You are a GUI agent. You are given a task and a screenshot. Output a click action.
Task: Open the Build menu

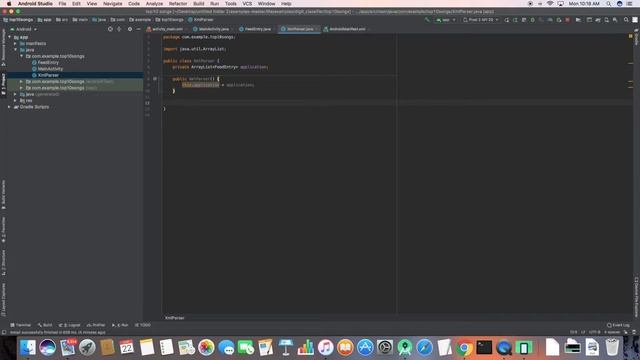click(199, 4)
